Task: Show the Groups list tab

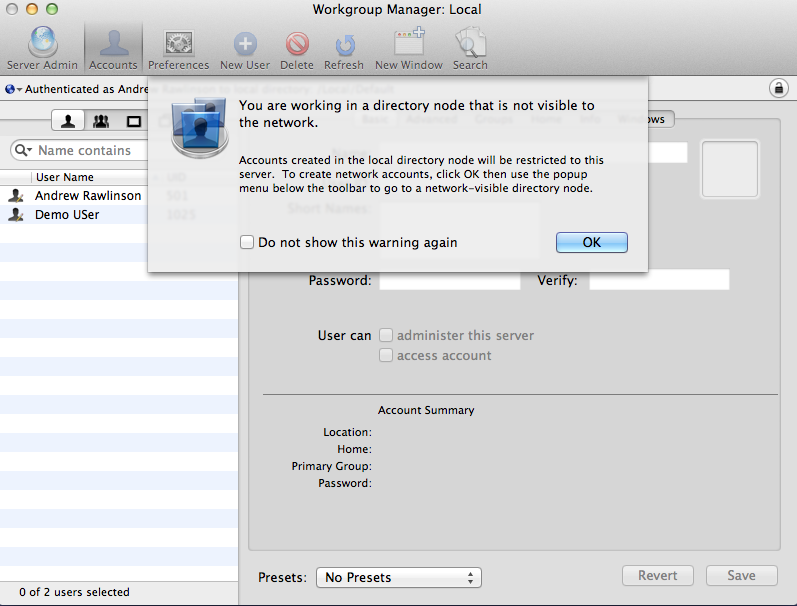Action: pyautogui.click(x=101, y=121)
